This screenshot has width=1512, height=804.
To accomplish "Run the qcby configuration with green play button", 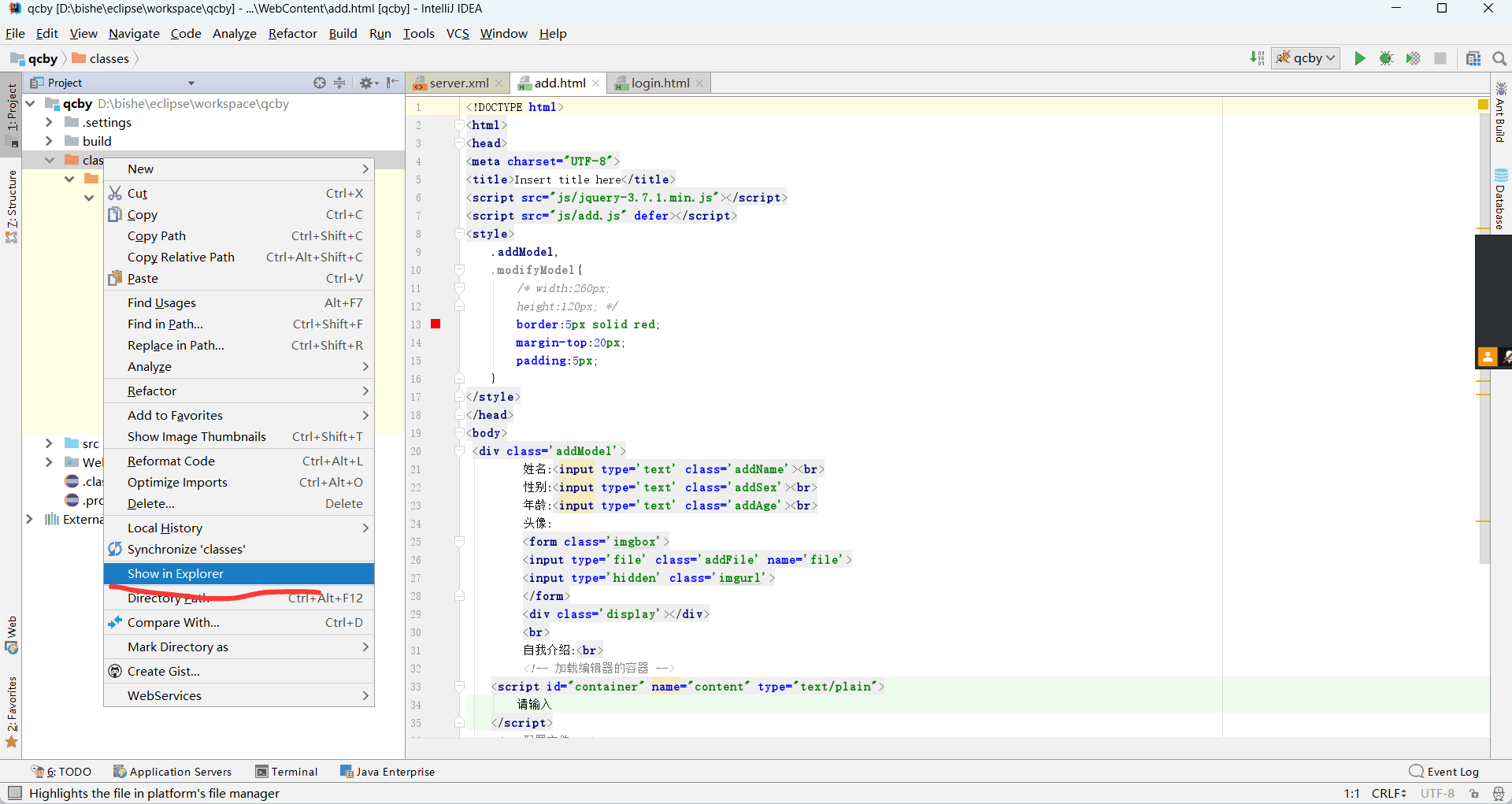I will point(1359,58).
